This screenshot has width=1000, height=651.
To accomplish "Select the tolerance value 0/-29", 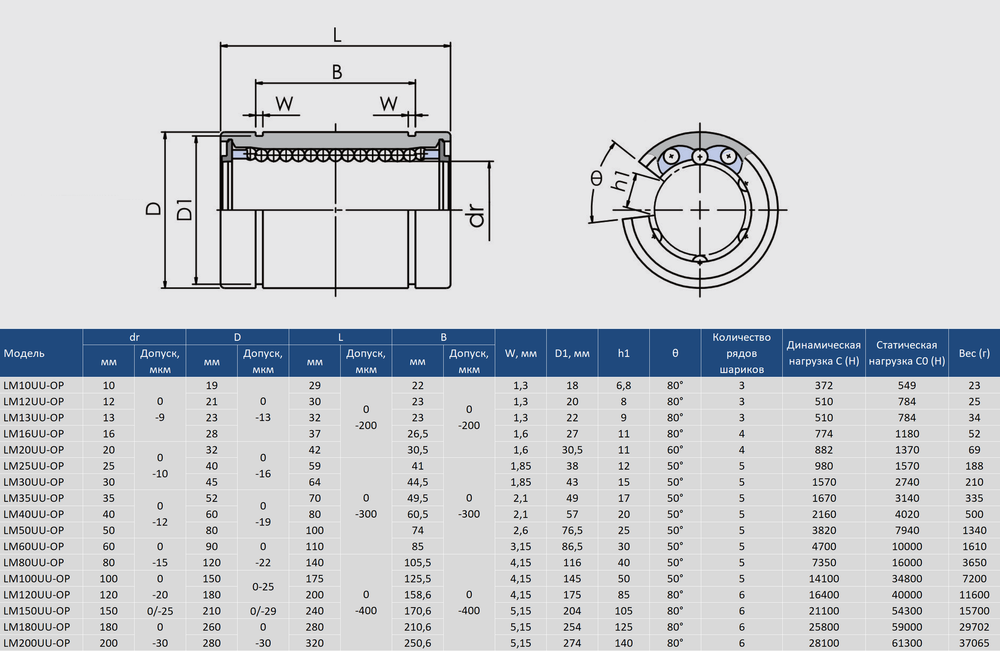I will coord(263,611).
